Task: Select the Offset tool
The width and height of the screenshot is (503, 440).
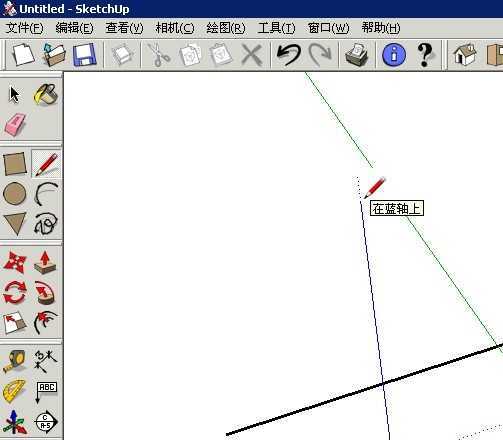Action: [x=46, y=322]
